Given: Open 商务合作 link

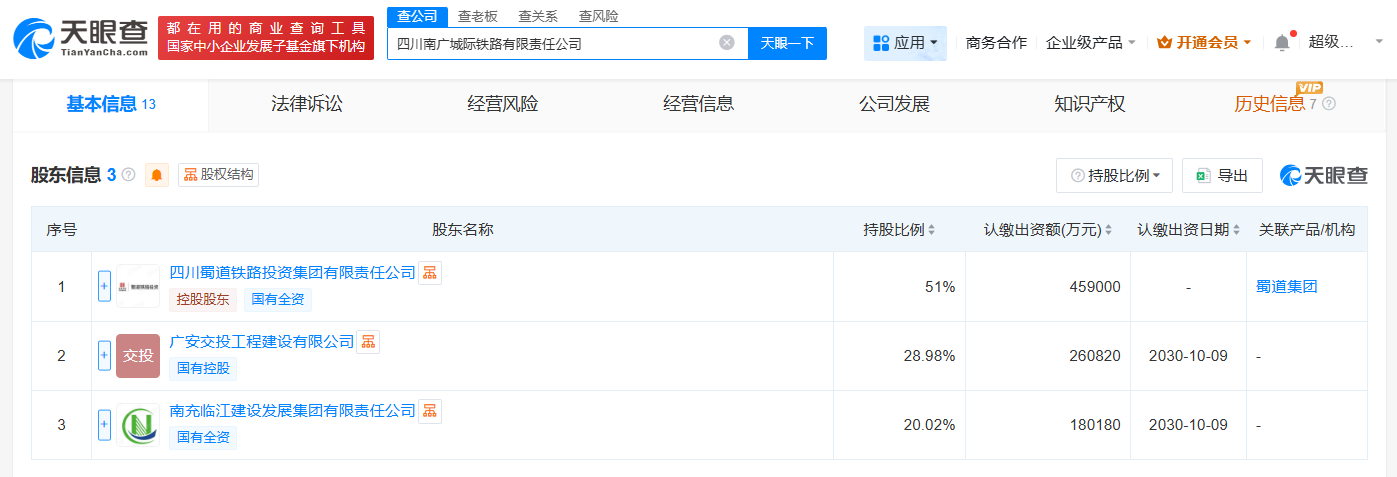Looking at the screenshot, I should [996, 43].
